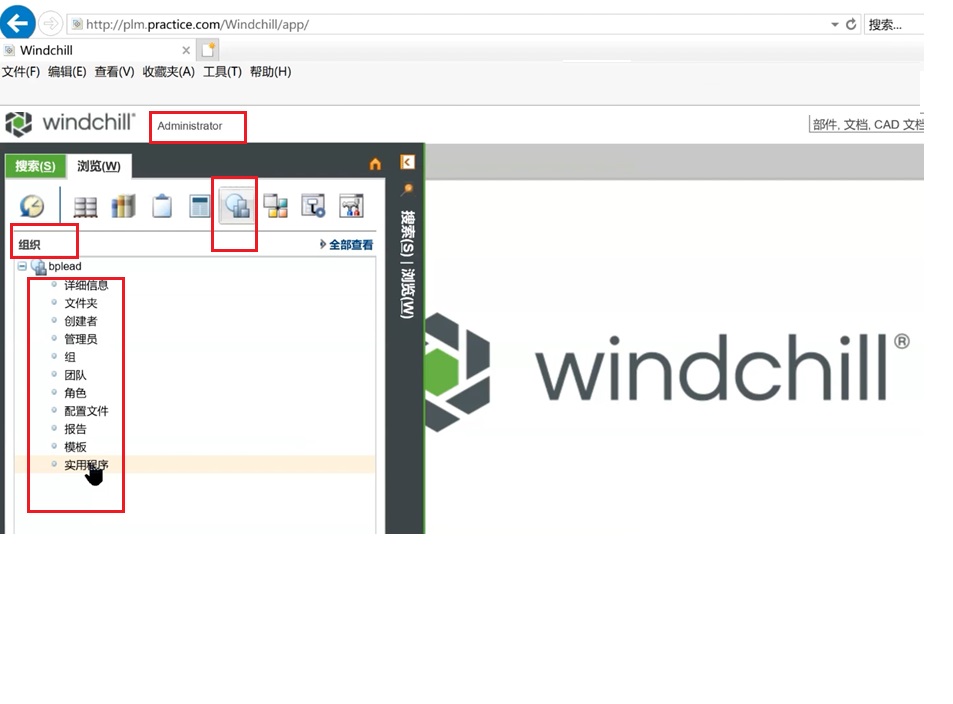The width and height of the screenshot is (953, 704).
Task: Open the Products grid icon
Action: tap(85, 207)
